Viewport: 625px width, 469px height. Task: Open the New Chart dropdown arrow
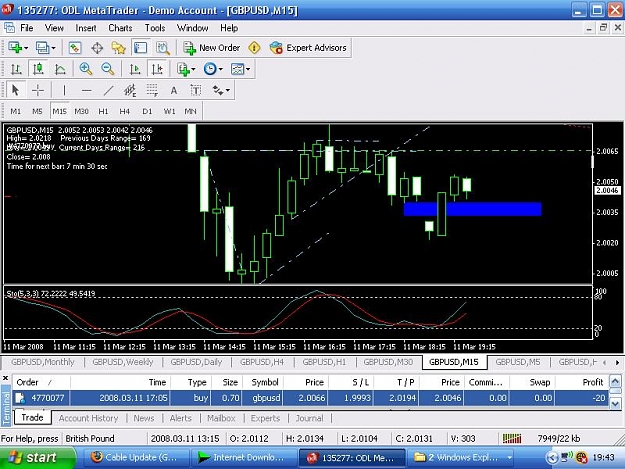pyautogui.click(x=26, y=48)
